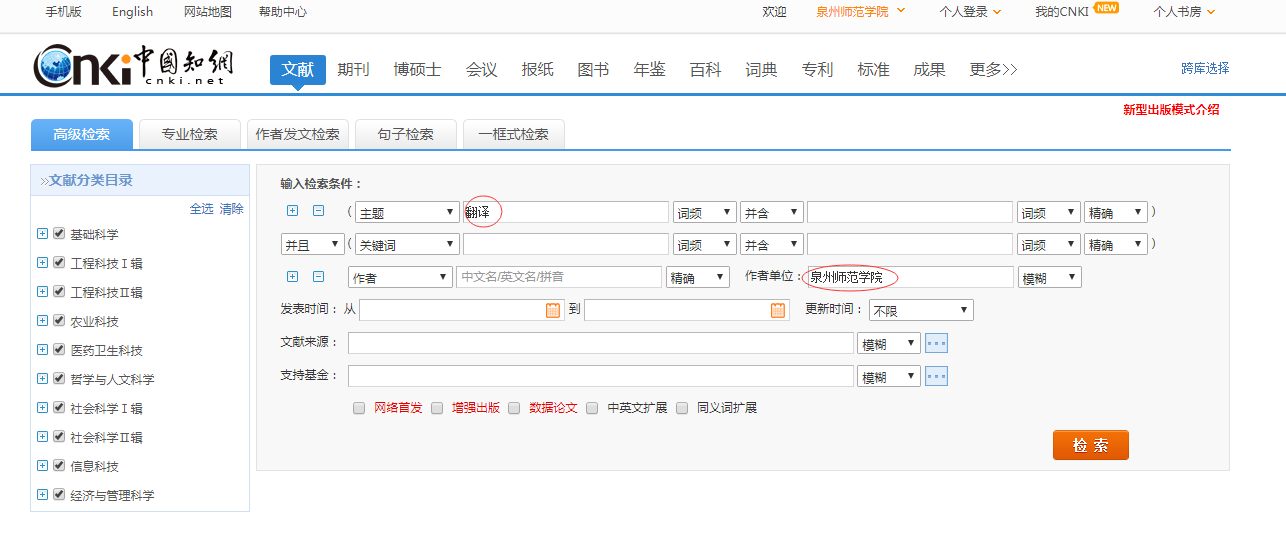Uncheck the 农业科技 category checkbox
The height and width of the screenshot is (536, 1286).
(x=59, y=321)
